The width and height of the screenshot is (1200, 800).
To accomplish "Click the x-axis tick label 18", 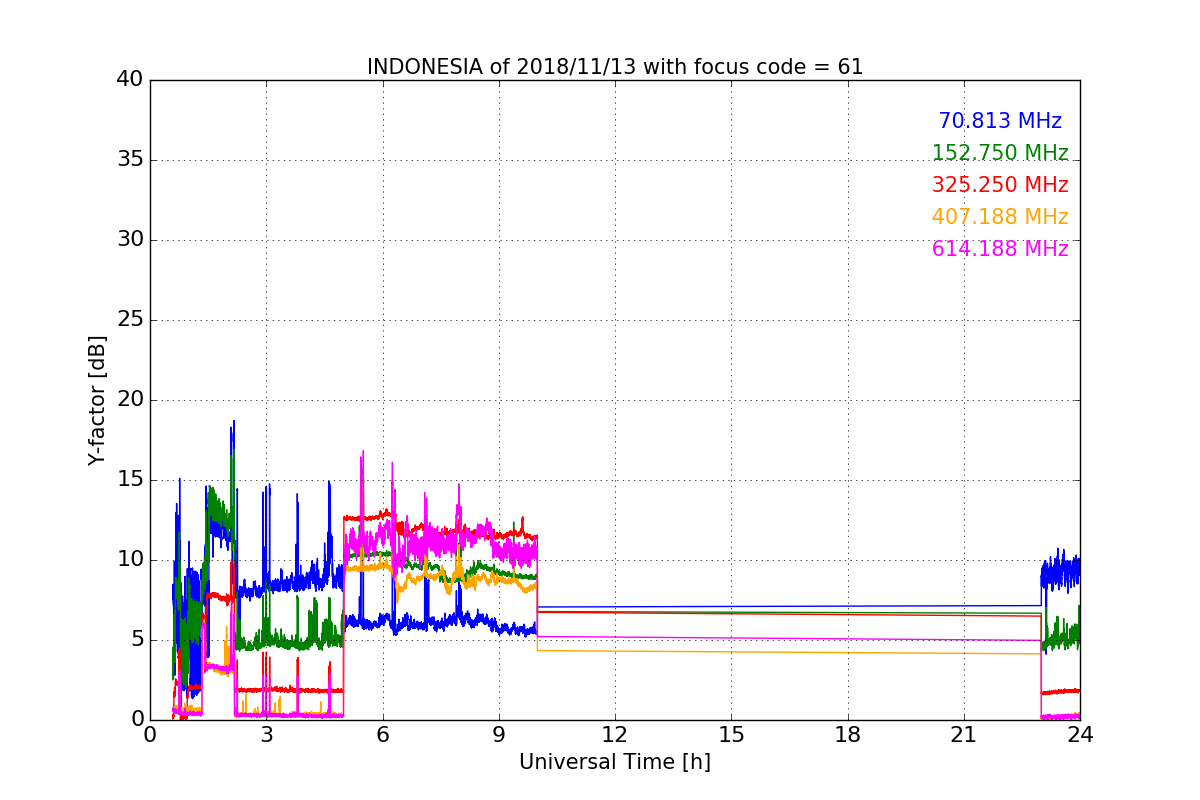I will pyautogui.click(x=848, y=735).
